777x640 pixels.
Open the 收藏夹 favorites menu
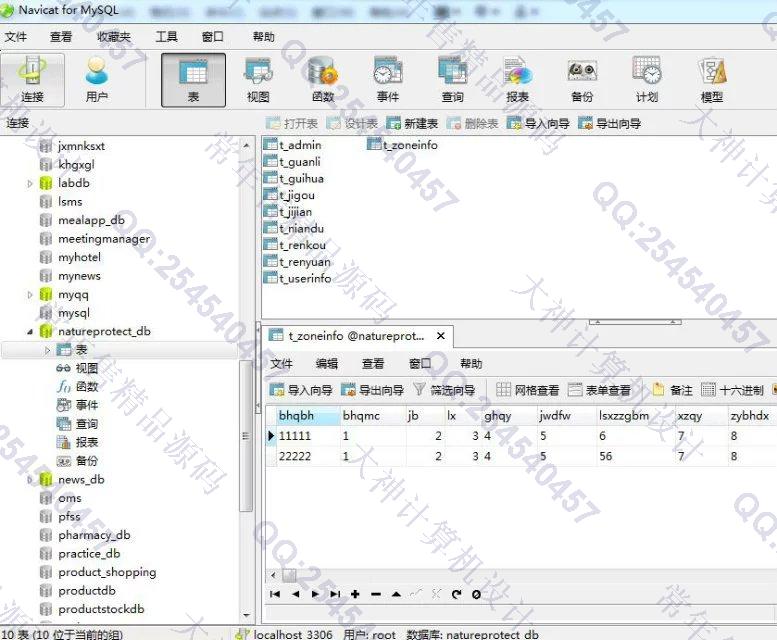pos(114,37)
